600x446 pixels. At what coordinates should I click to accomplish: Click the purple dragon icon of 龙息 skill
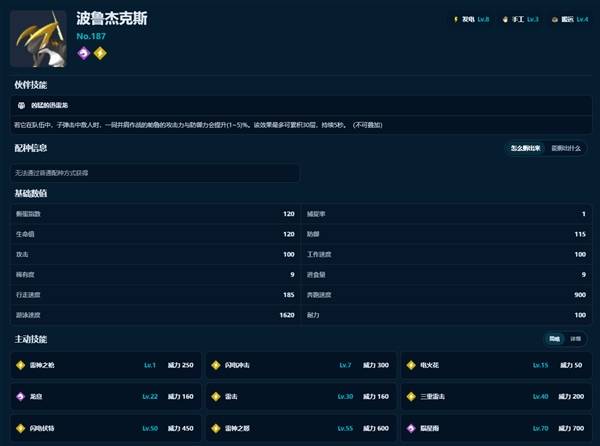(21, 397)
